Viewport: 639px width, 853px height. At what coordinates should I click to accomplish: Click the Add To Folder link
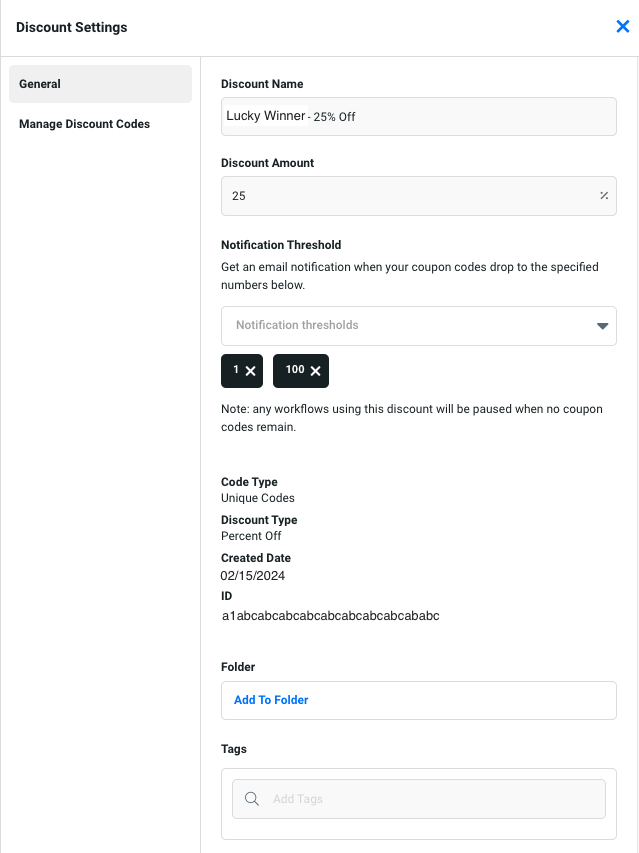click(271, 700)
